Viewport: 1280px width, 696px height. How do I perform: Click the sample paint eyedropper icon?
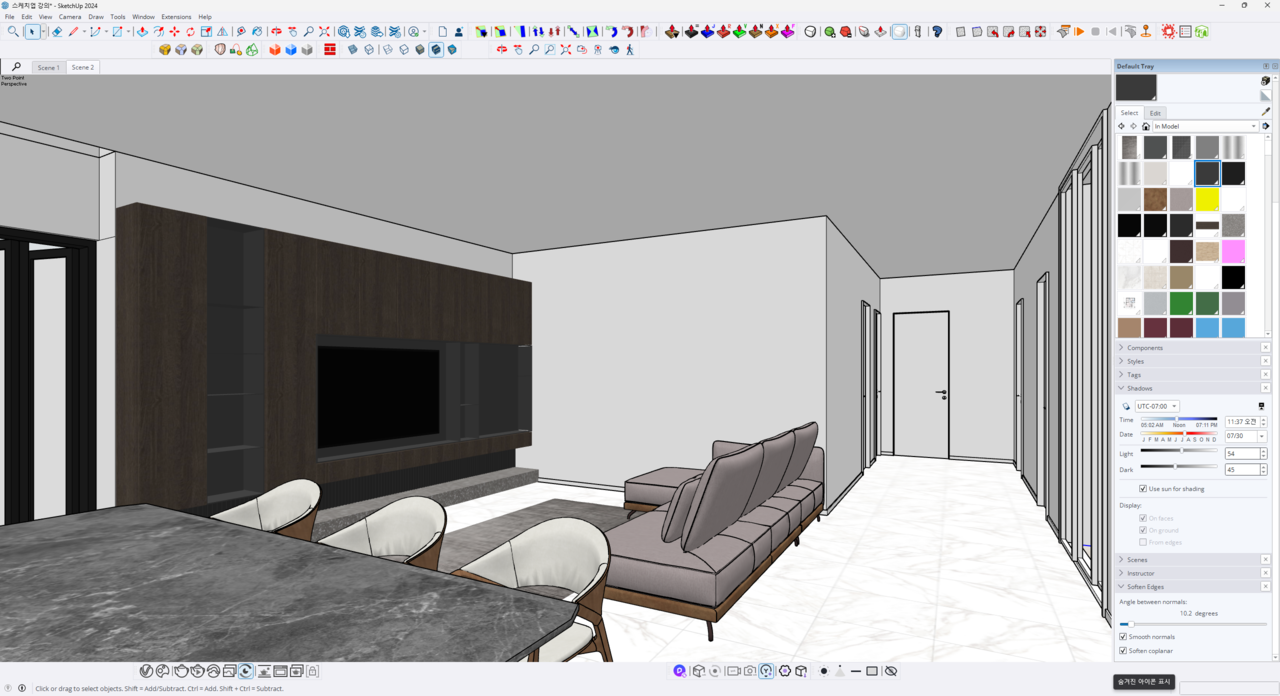(x=1266, y=112)
